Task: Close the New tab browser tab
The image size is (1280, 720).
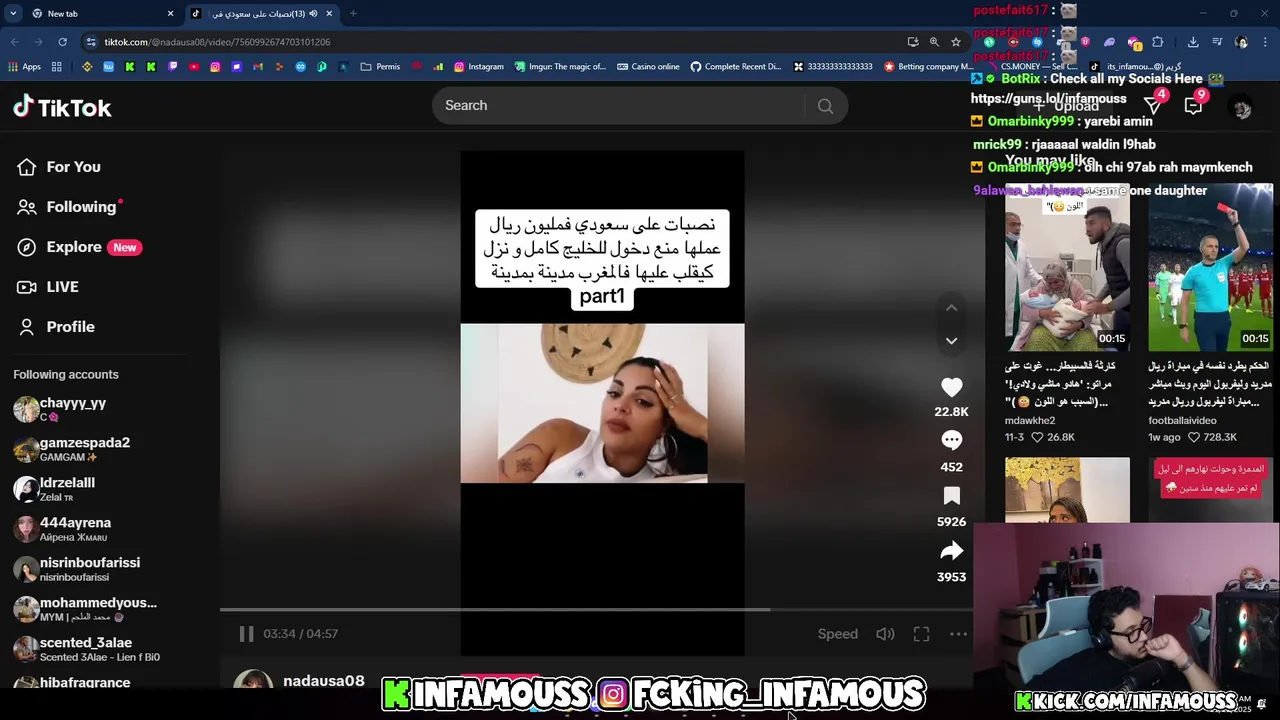Action: coord(170,14)
